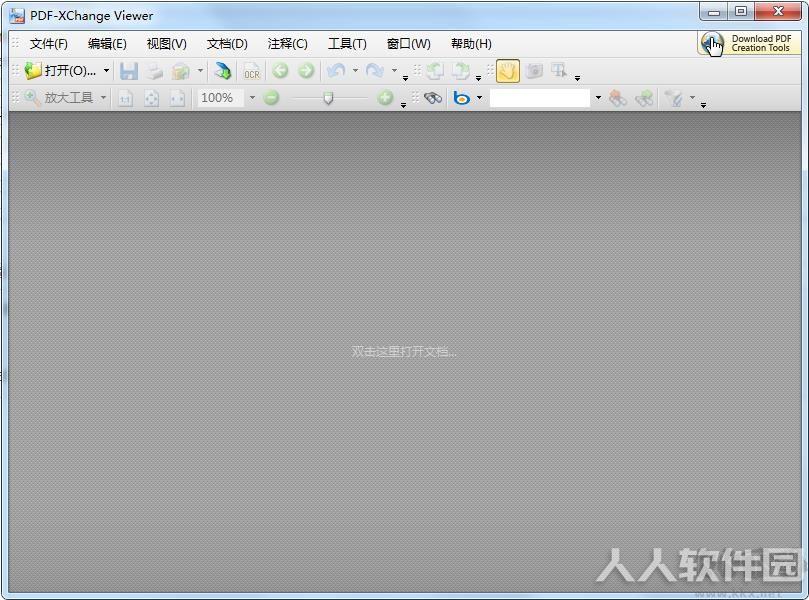Click Download PDF Creation Tools button
Screen dimensions: 809x600
click(x=749, y=43)
